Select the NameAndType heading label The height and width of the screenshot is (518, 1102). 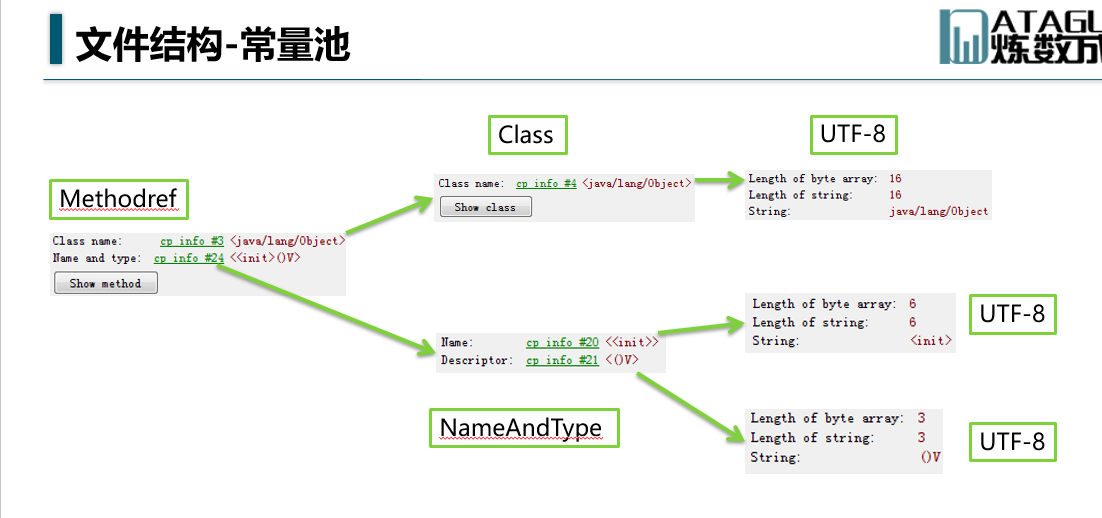pos(524,428)
